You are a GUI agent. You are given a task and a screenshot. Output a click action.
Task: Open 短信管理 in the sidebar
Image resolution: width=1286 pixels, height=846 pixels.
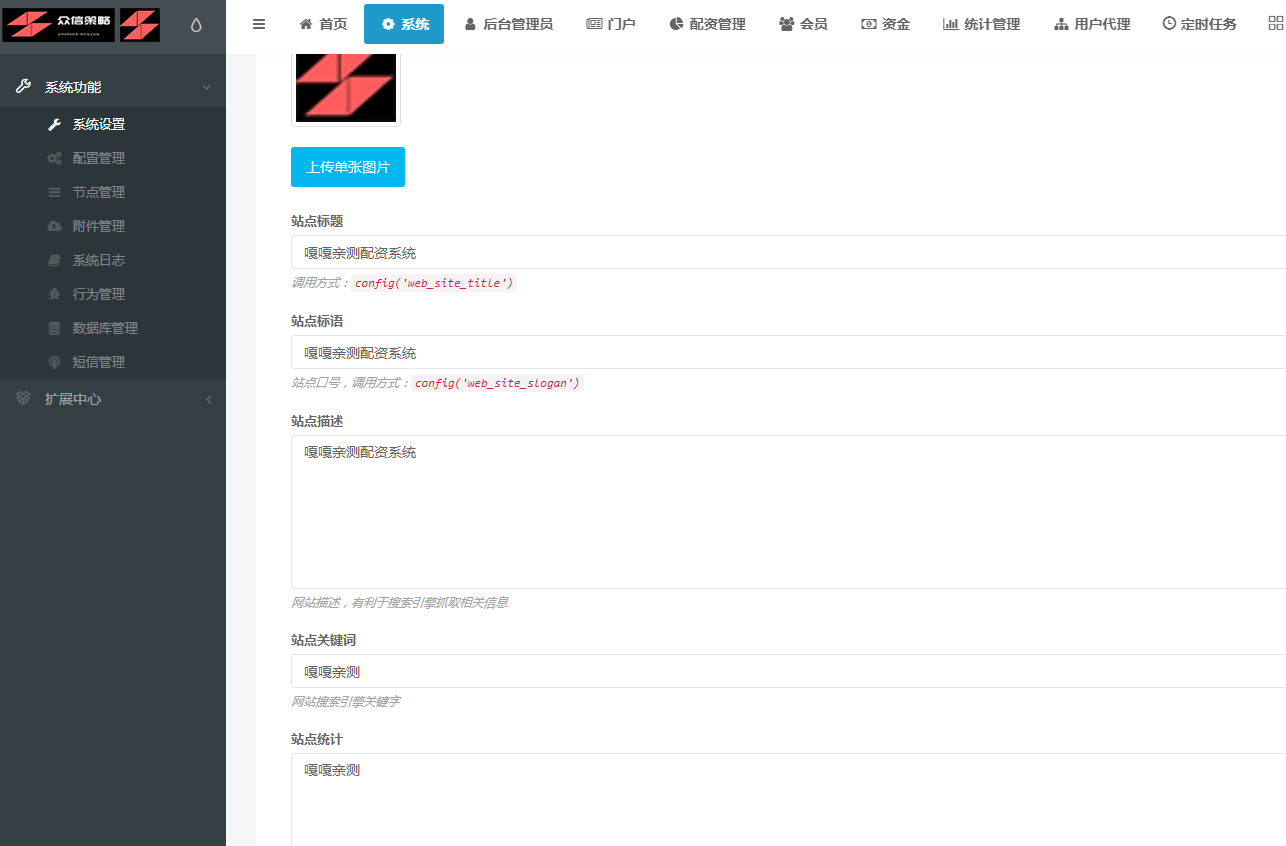(x=98, y=362)
